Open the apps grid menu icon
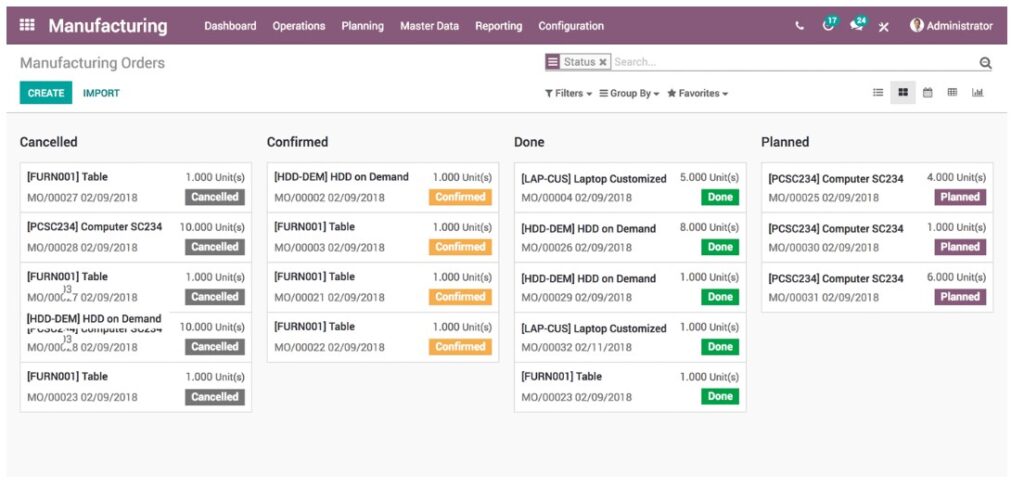 pos(27,25)
